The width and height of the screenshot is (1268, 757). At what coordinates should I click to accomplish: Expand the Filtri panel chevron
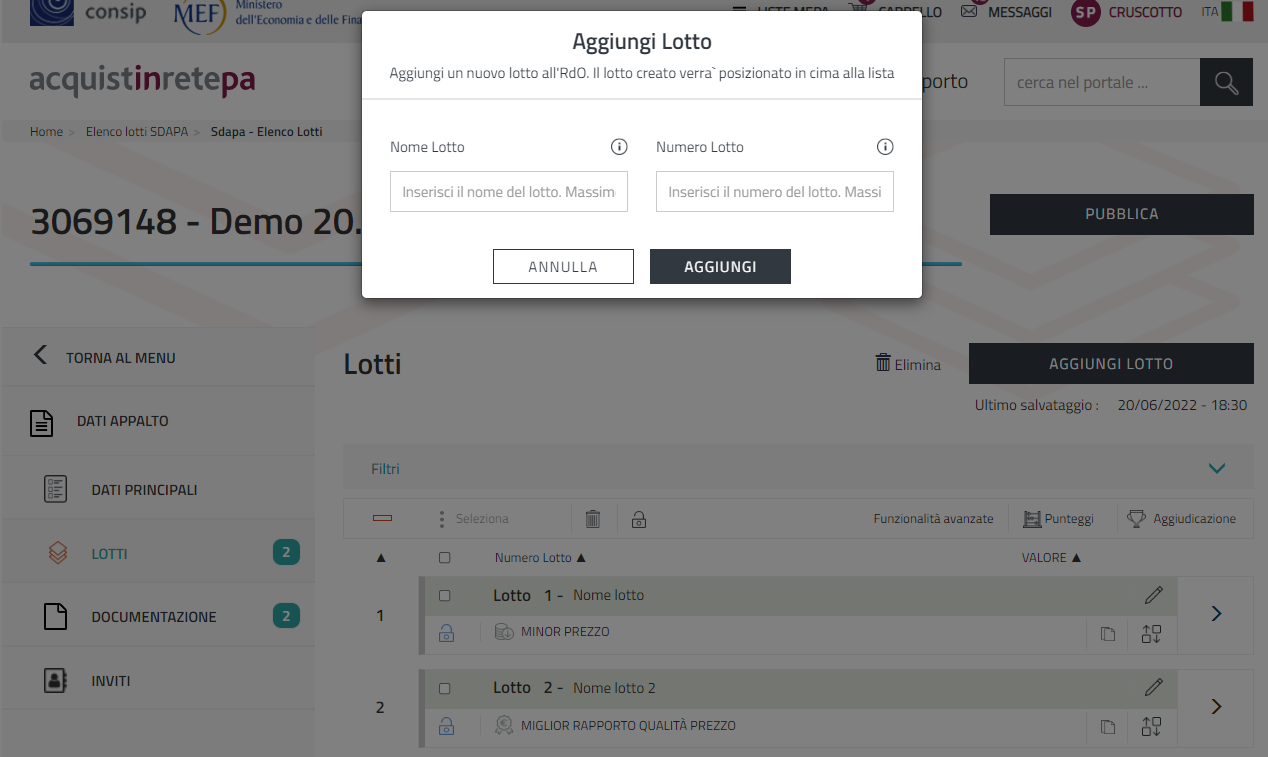[x=1217, y=468]
